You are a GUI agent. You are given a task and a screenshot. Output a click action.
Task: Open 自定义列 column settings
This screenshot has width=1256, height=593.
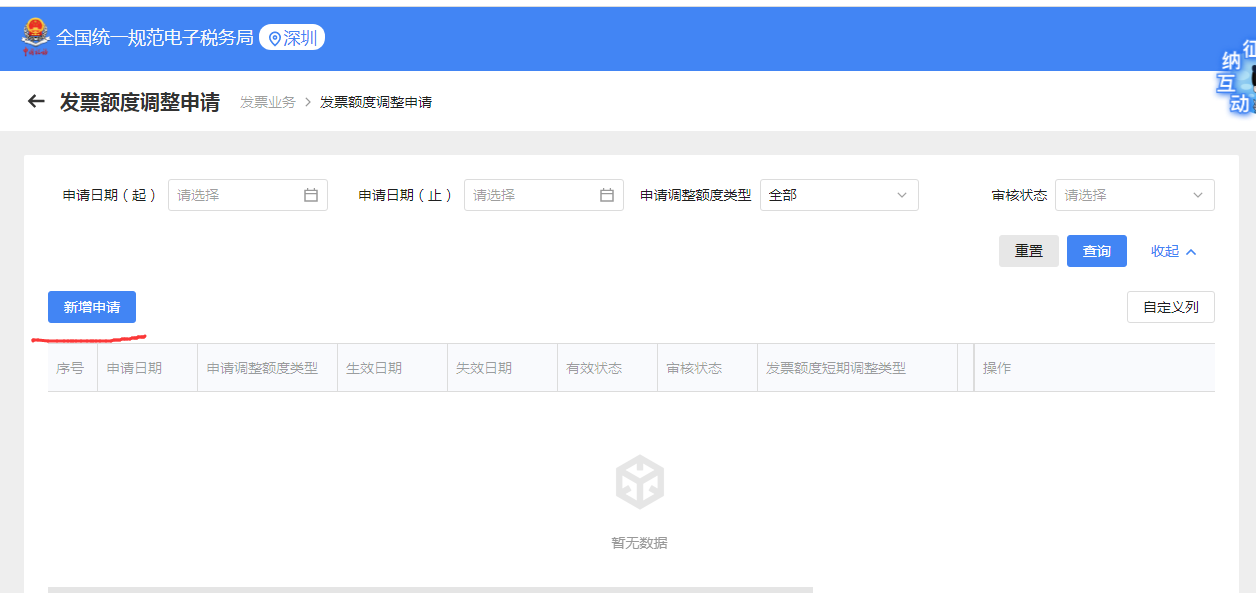1170,307
